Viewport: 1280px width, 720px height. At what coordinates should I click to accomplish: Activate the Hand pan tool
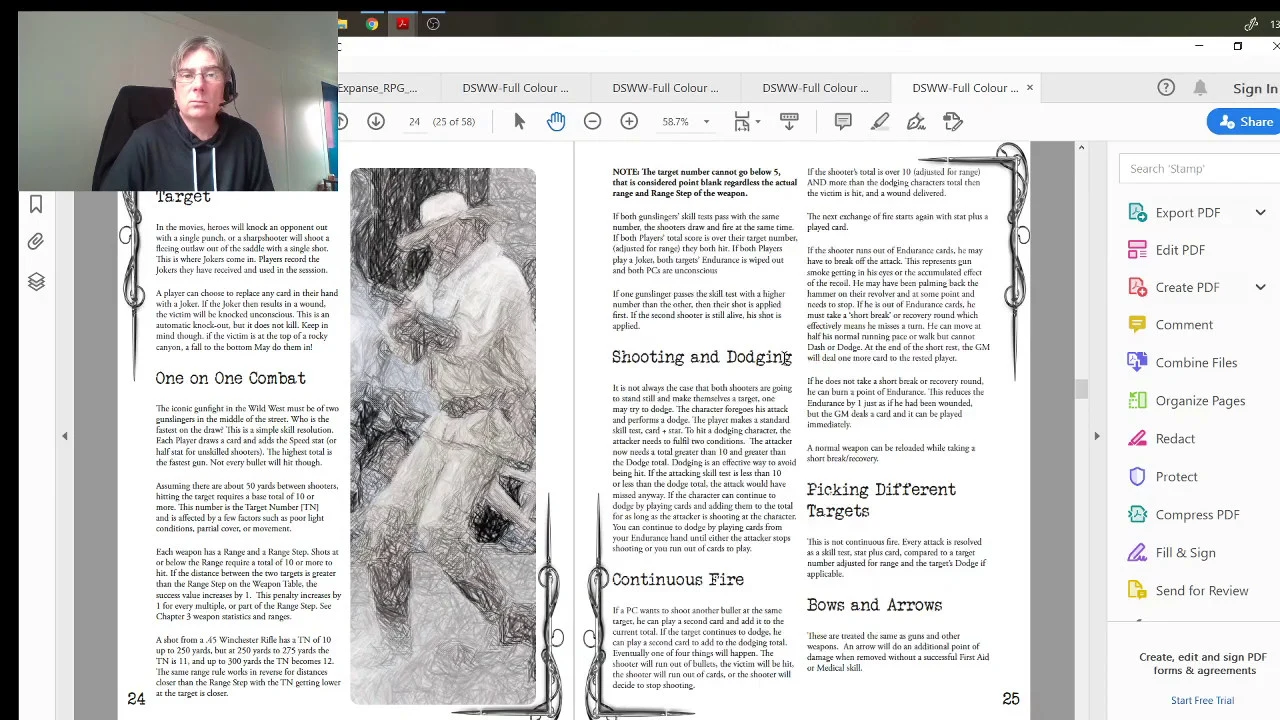click(556, 122)
